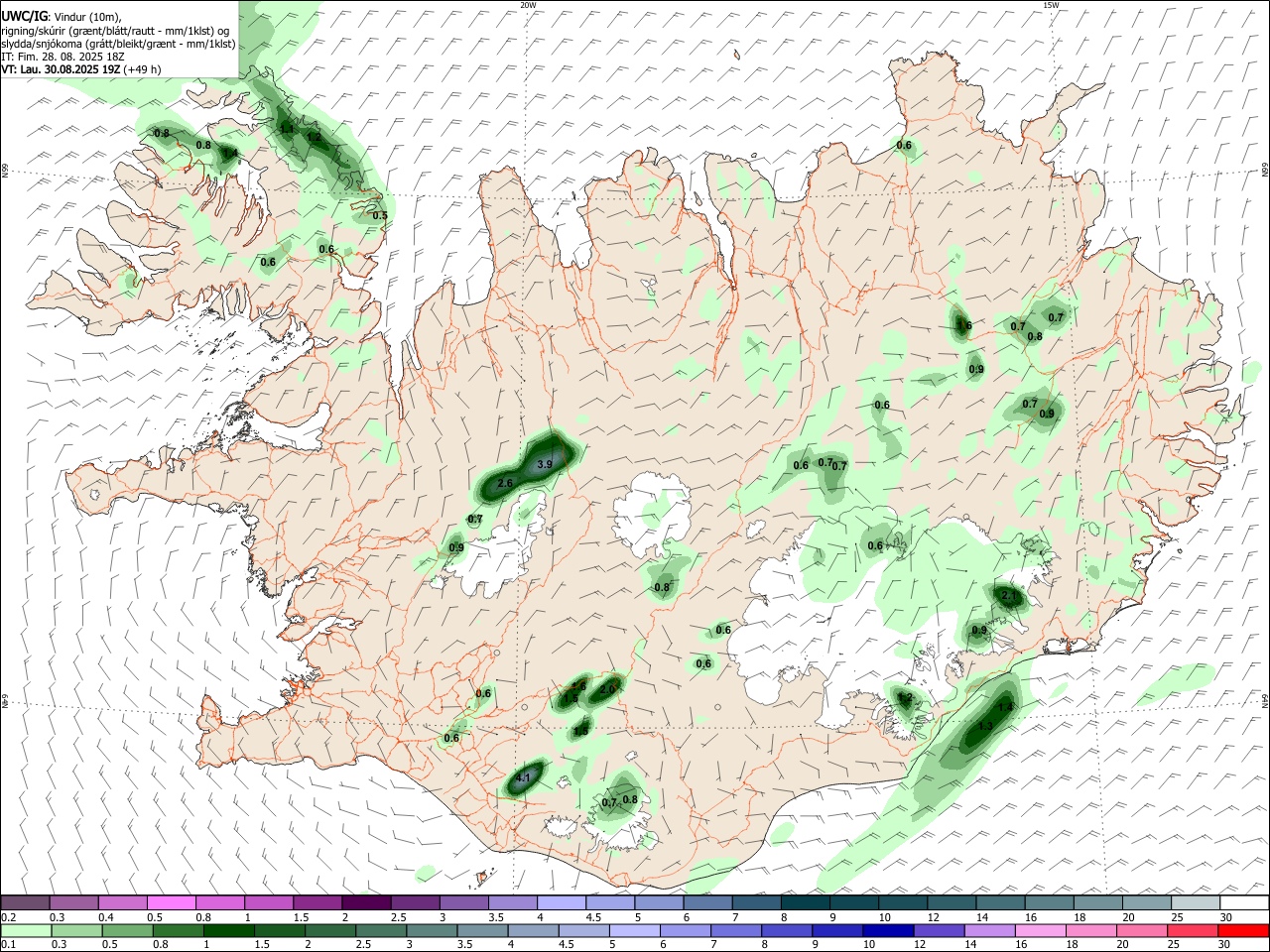The image size is (1270, 952).
Task: Select the upper legend swatch labeled 4
Action: [x=561, y=902]
